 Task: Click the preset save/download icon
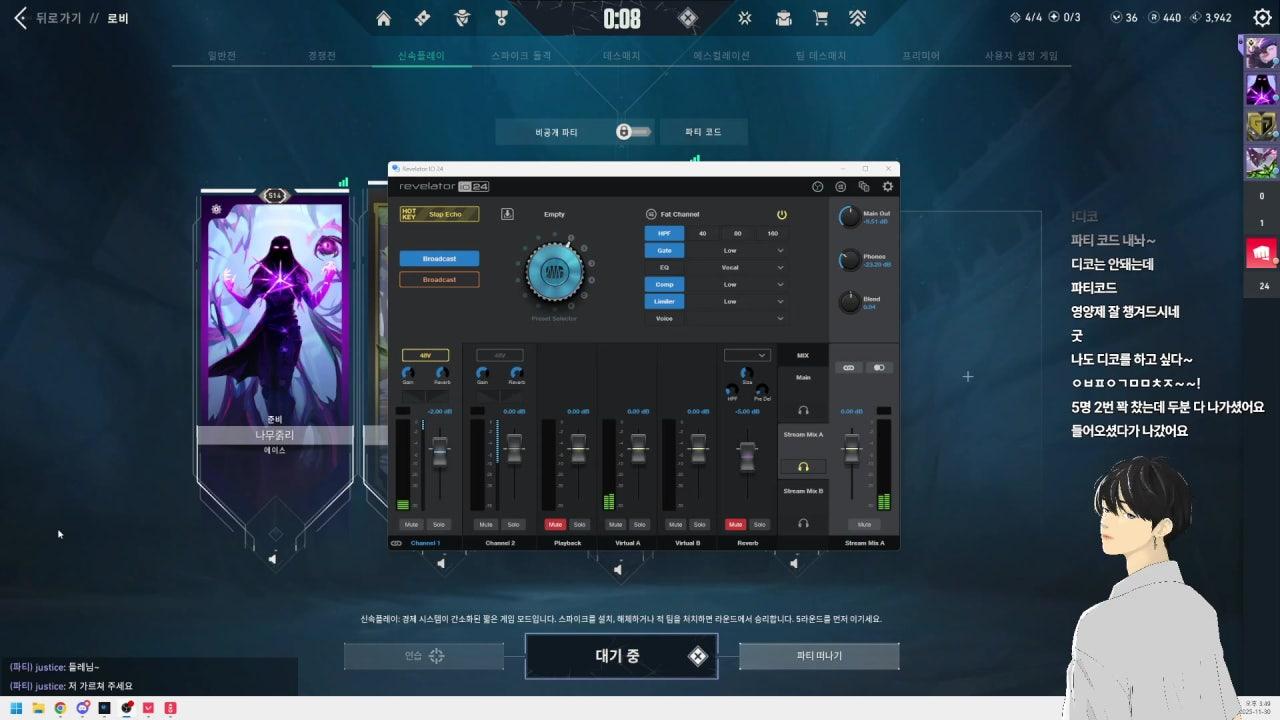point(507,214)
